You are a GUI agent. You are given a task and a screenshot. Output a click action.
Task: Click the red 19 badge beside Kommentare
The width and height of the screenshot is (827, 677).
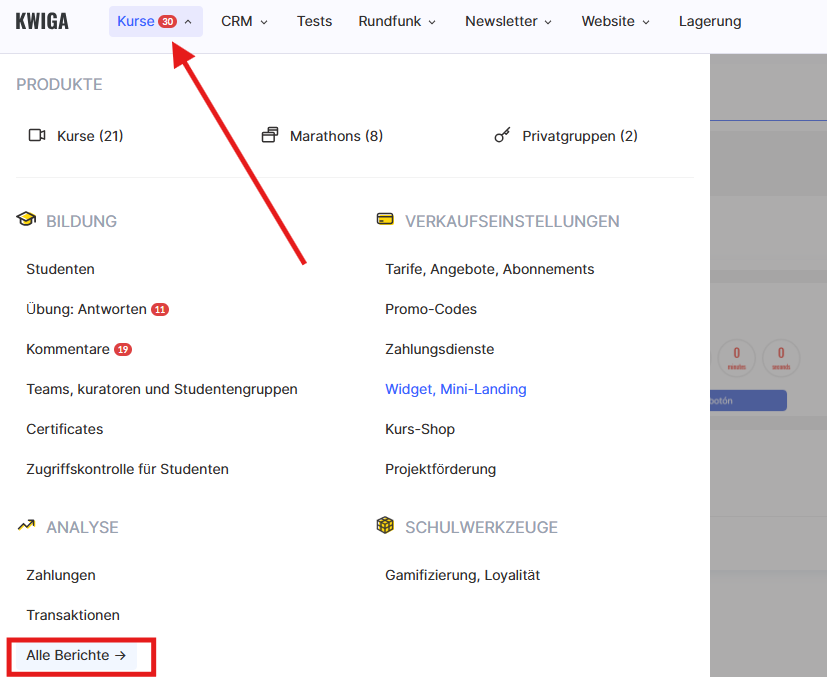(123, 350)
